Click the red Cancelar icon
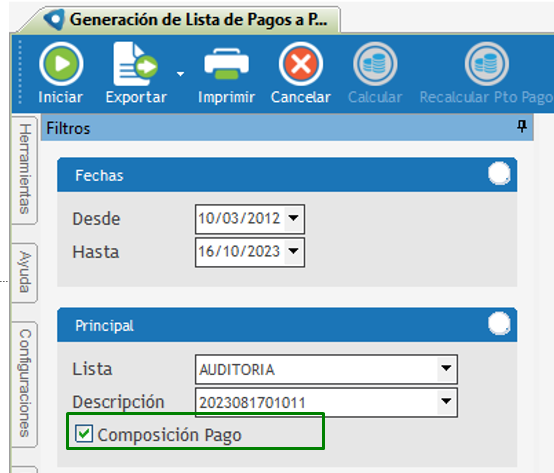554x473 pixels. [x=301, y=64]
